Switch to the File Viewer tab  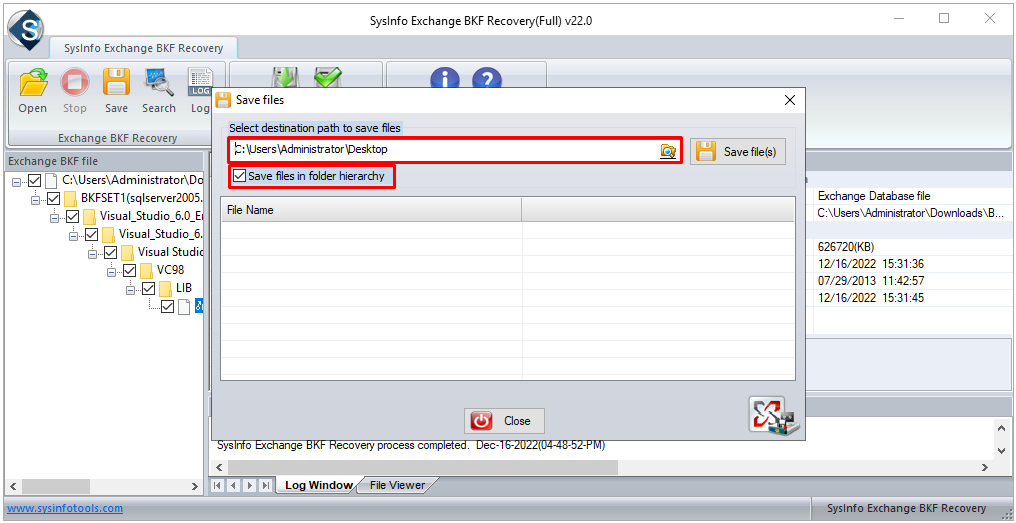coord(397,485)
